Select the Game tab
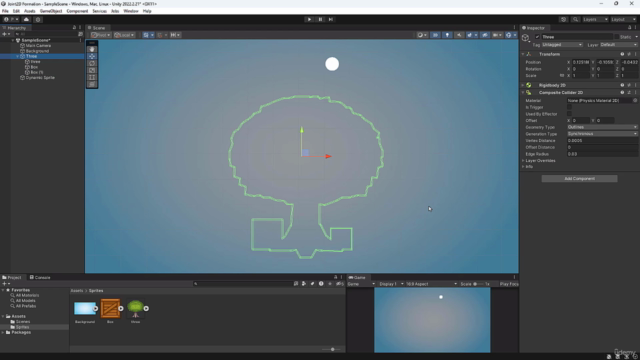640x360 pixels. (357, 277)
